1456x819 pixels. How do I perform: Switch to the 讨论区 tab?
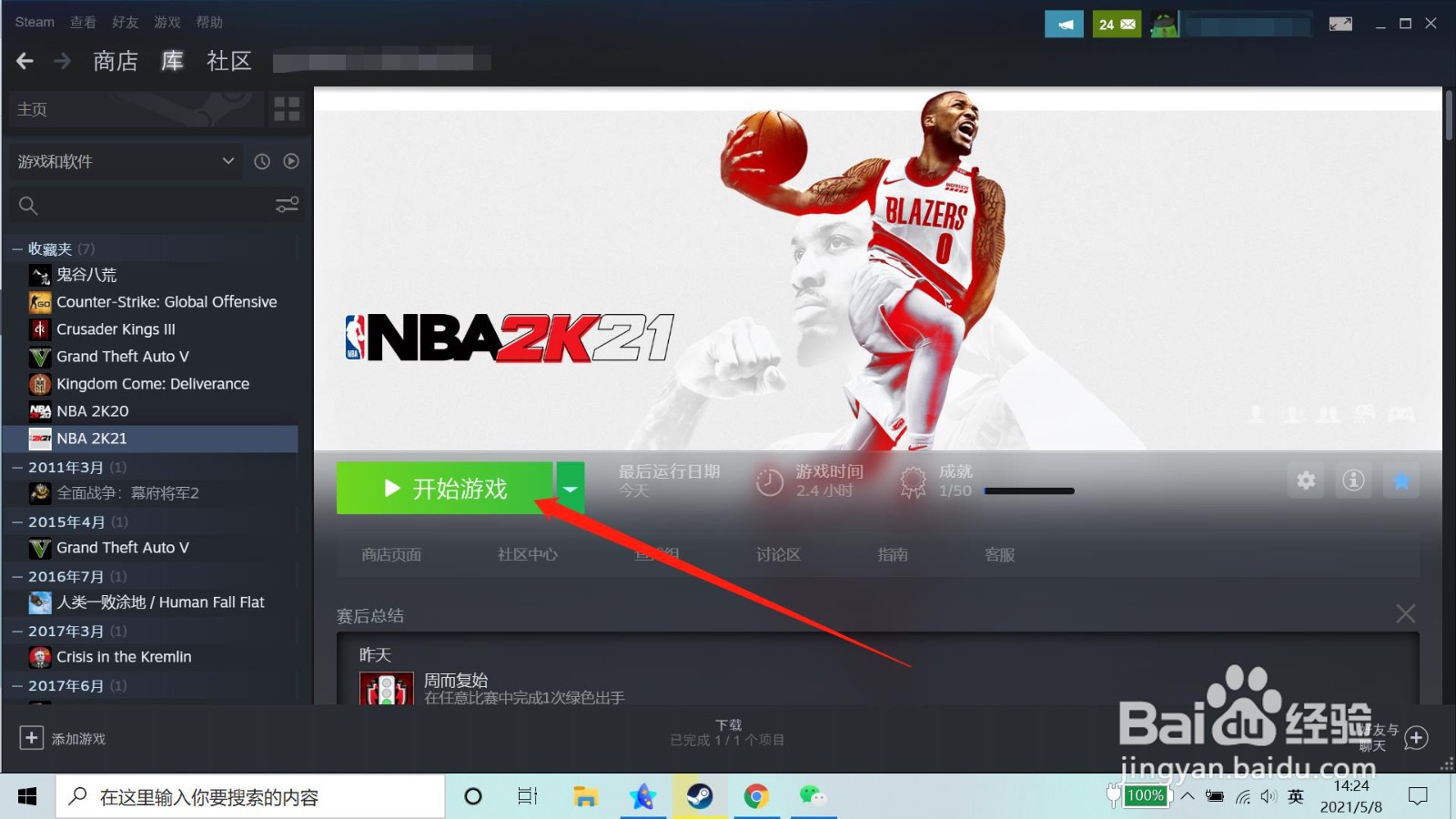777,554
